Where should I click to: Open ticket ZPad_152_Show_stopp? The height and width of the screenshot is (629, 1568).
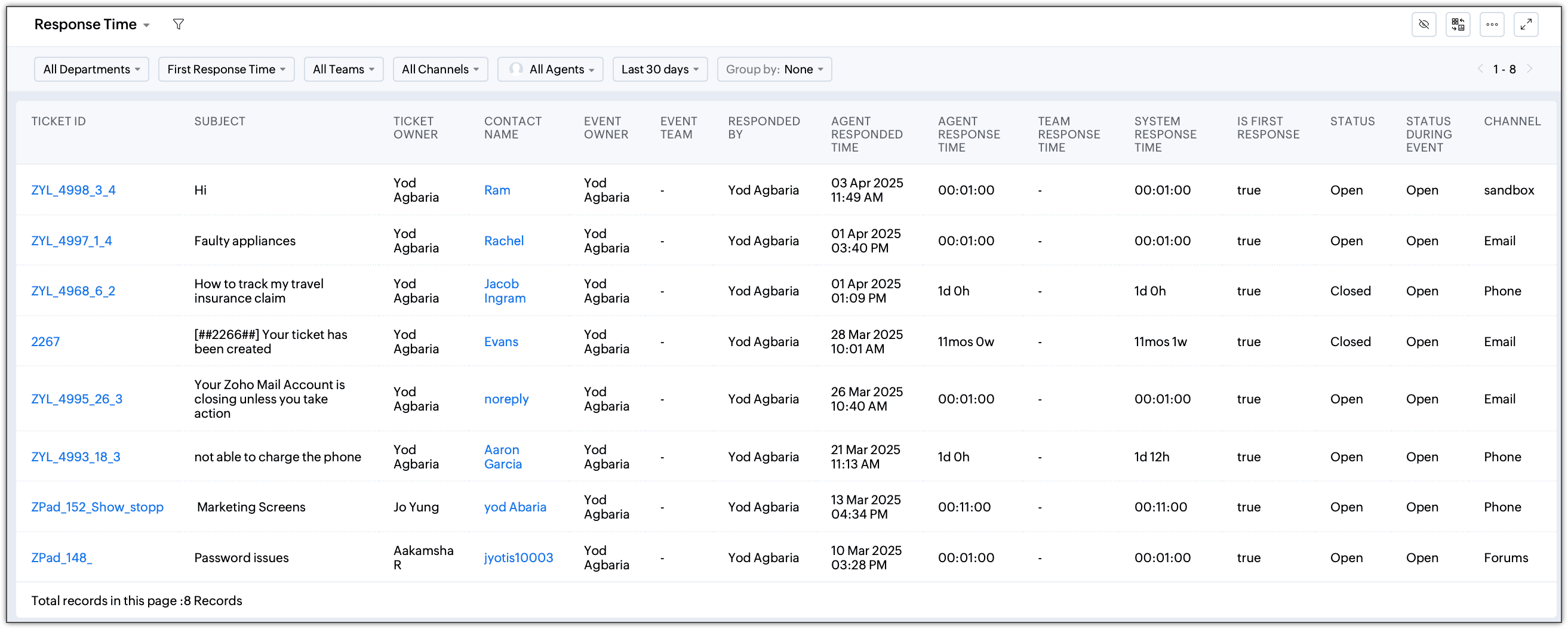click(97, 507)
